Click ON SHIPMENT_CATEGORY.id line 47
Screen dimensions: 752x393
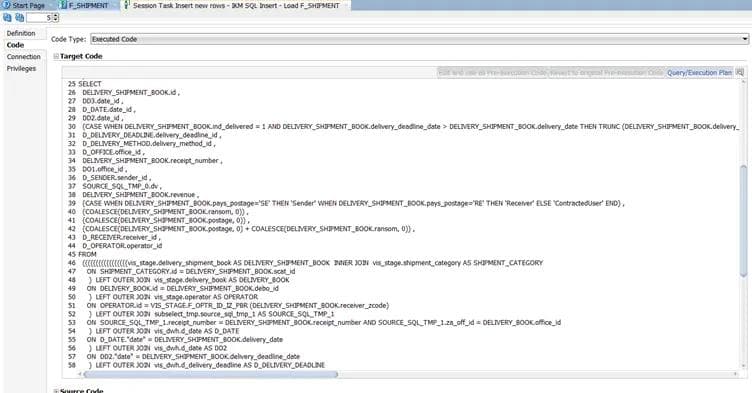[x=191, y=272]
